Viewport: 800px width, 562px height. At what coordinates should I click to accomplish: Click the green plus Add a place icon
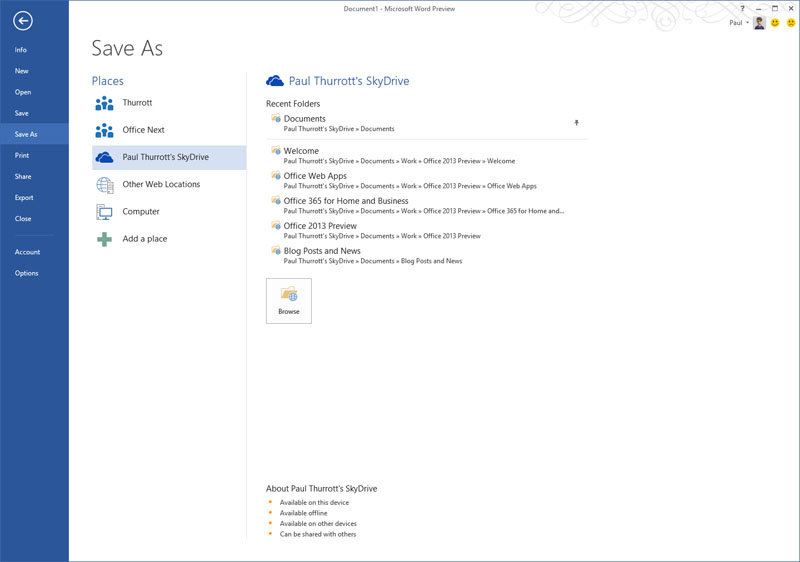coord(105,239)
